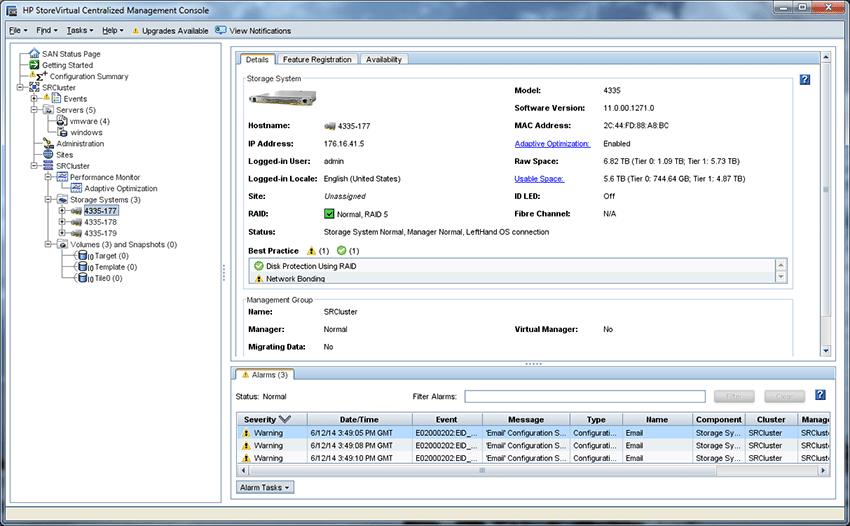Collapse the Servers (5) node
The image size is (850, 526).
click(34, 110)
